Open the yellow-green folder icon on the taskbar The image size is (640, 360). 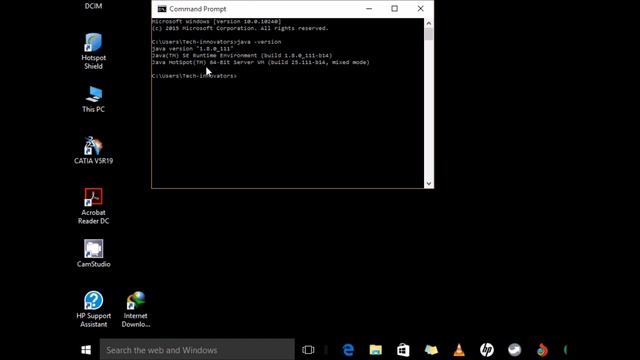coord(431,350)
